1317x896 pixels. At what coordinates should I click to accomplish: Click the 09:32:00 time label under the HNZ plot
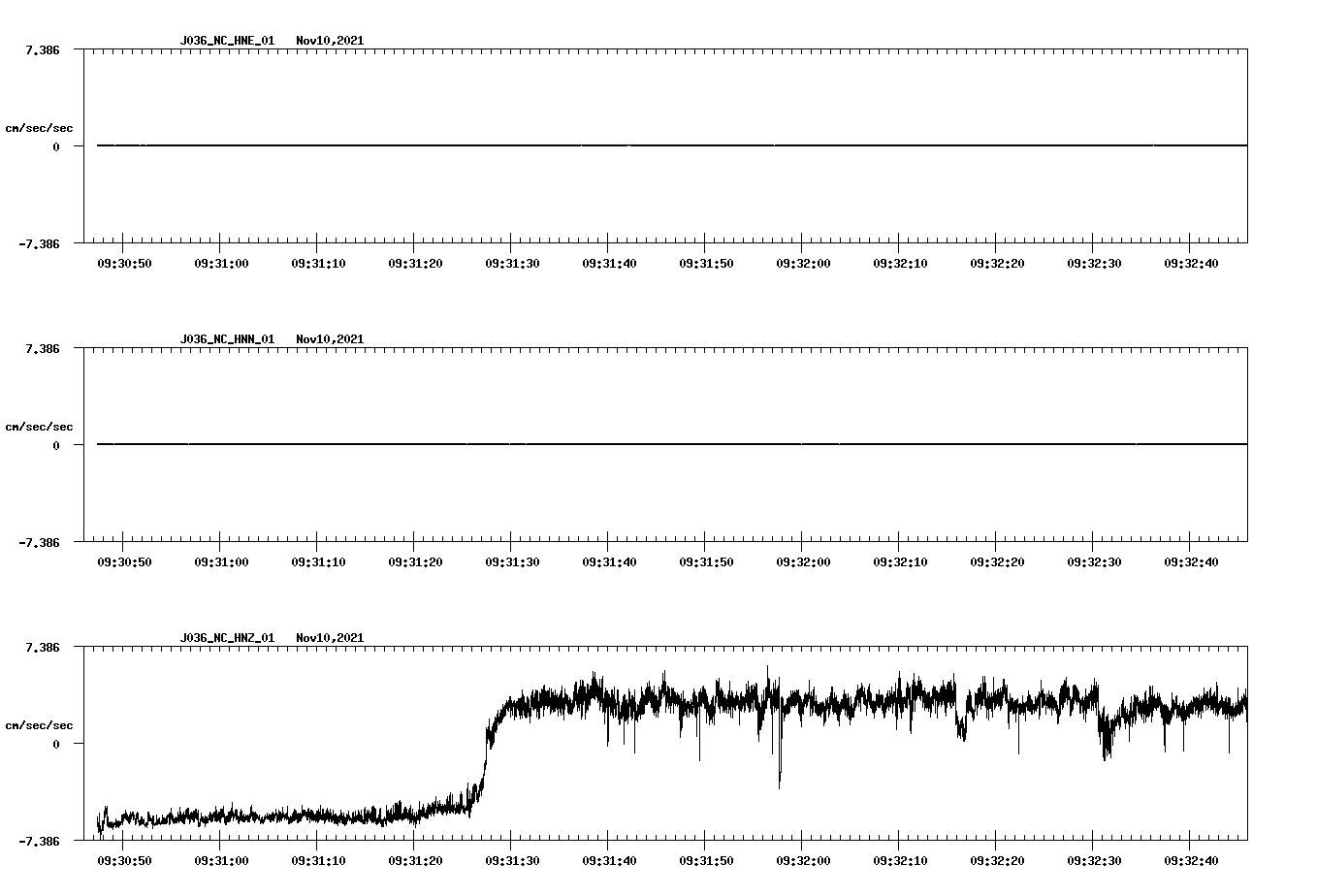pos(803,861)
